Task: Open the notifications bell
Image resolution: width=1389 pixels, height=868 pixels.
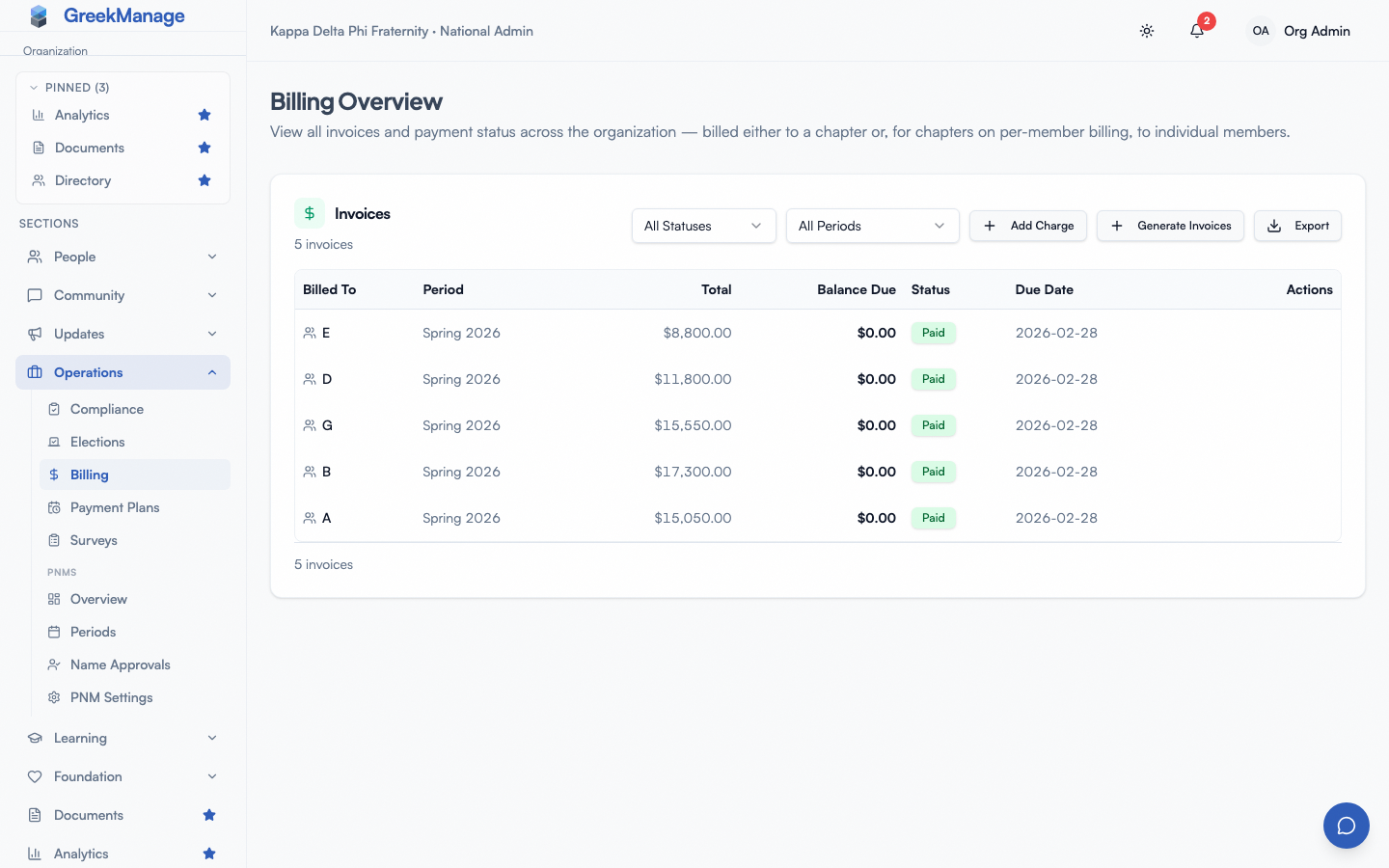Action: tap(1197, 31)
